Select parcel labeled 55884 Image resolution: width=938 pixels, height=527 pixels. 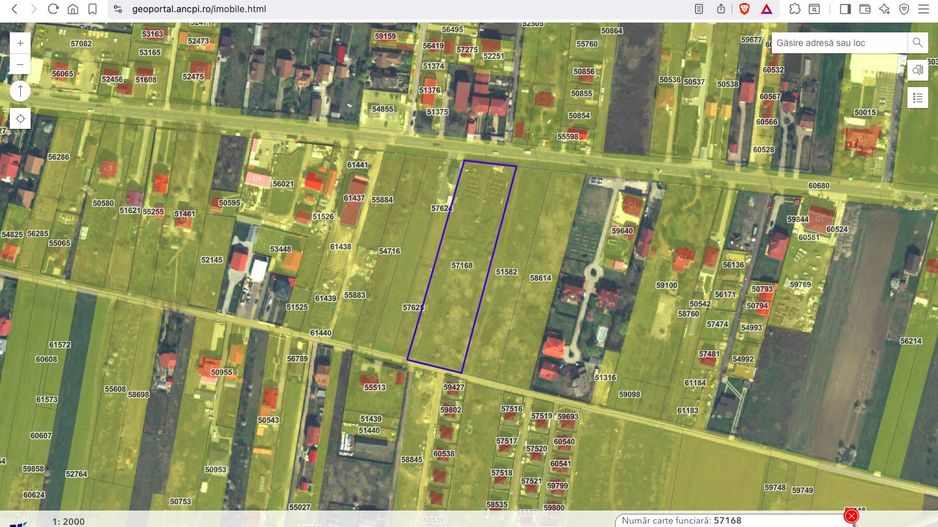382,200
